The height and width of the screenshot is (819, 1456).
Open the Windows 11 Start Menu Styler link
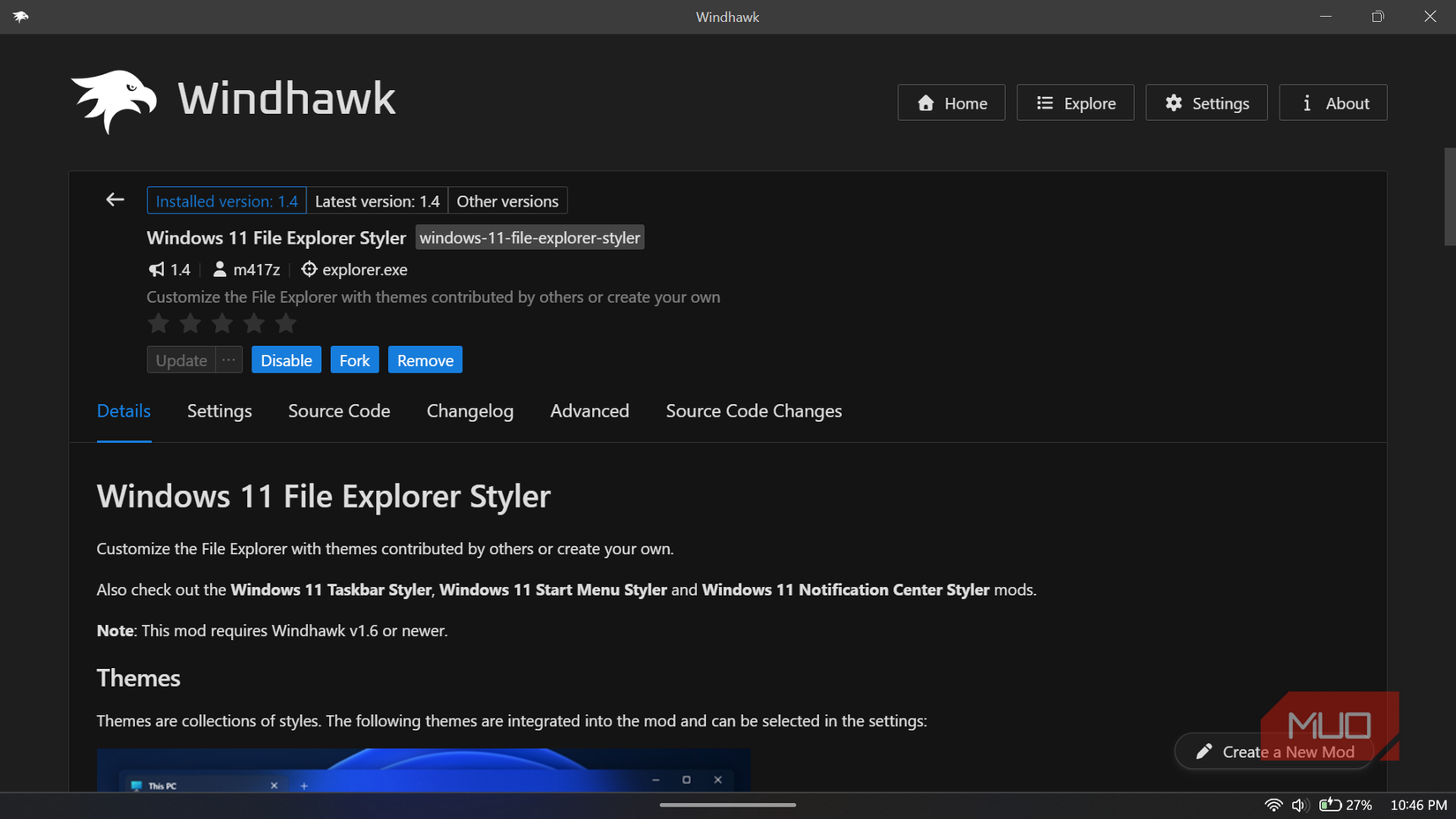(x=553, y=590)
